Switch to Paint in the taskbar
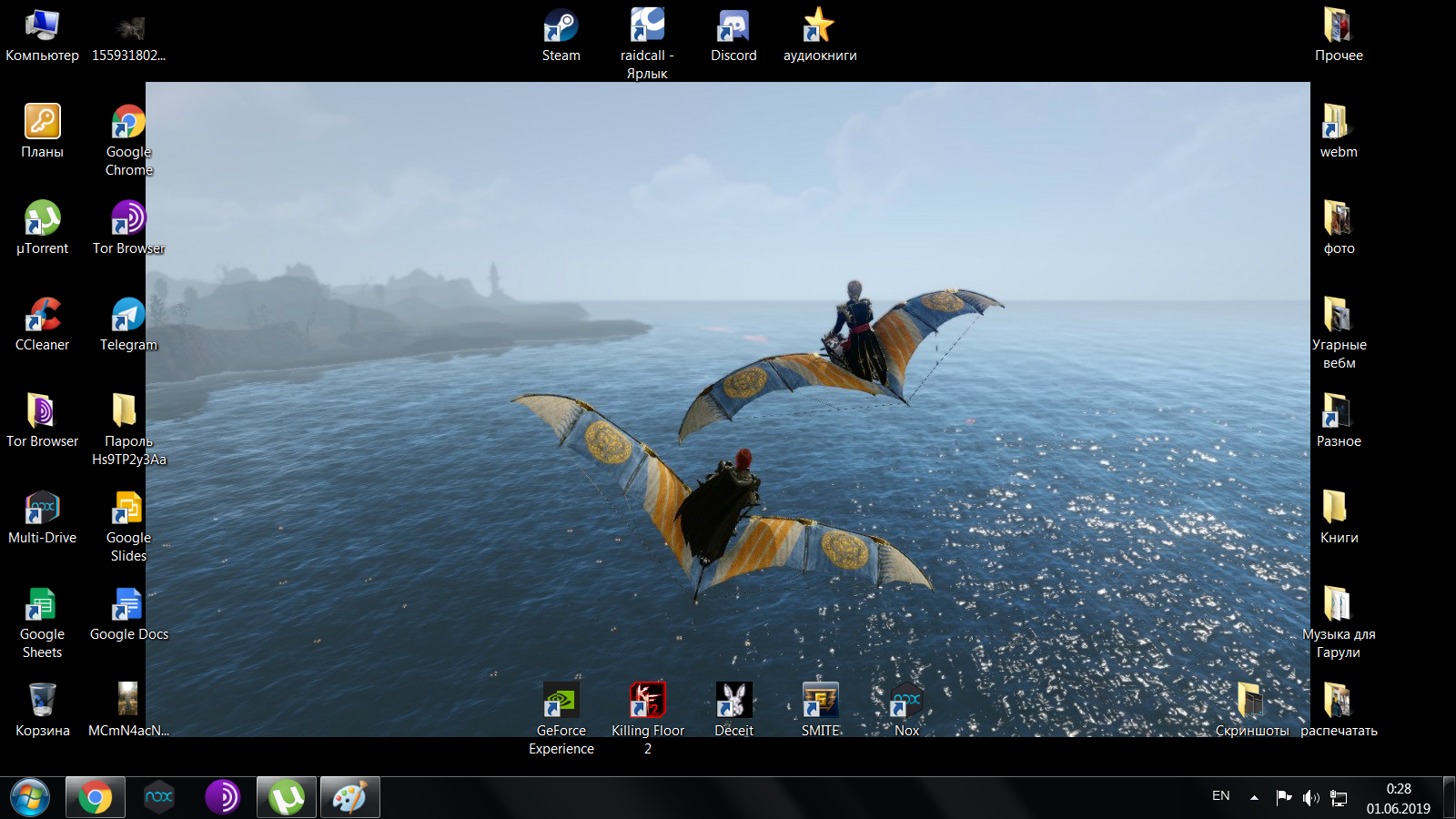Viewport: 1456px width, 819px height. pyautogui.click(x=350, y=798)
